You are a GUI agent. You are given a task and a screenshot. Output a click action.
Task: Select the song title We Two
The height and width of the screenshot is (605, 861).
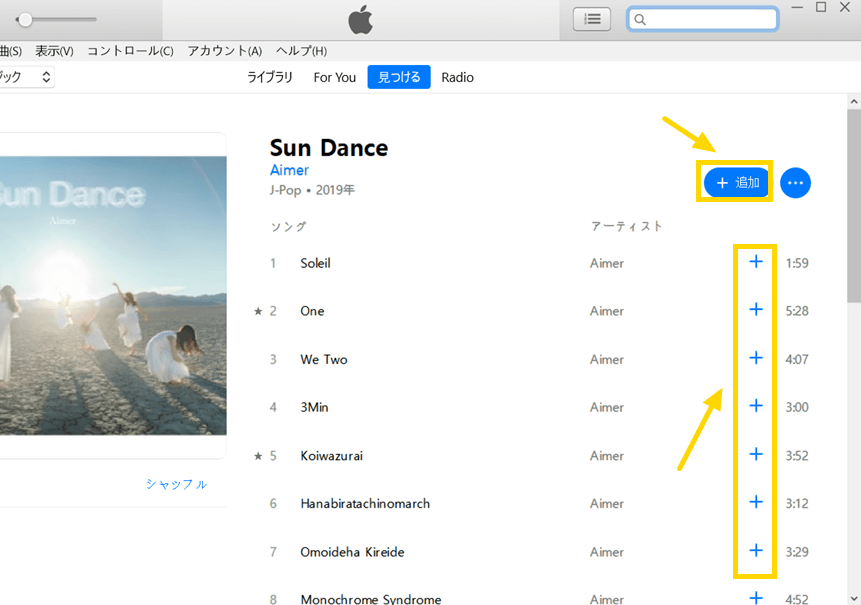(x=324, y=360)
